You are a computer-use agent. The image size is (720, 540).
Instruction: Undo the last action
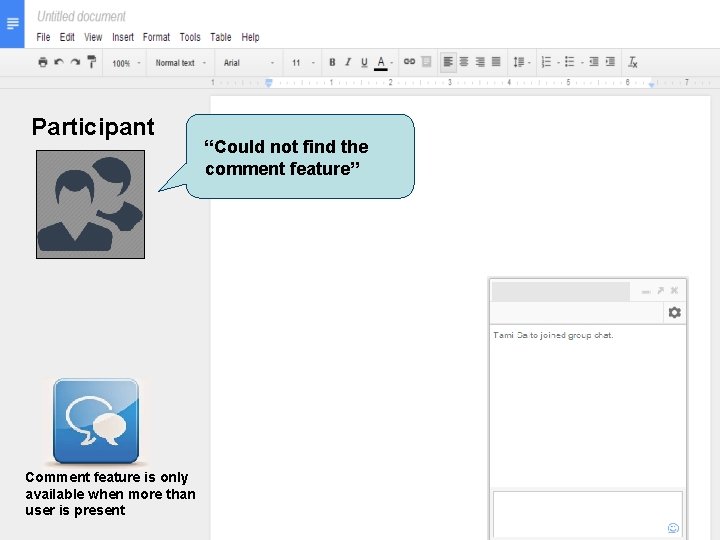[59, 62]
